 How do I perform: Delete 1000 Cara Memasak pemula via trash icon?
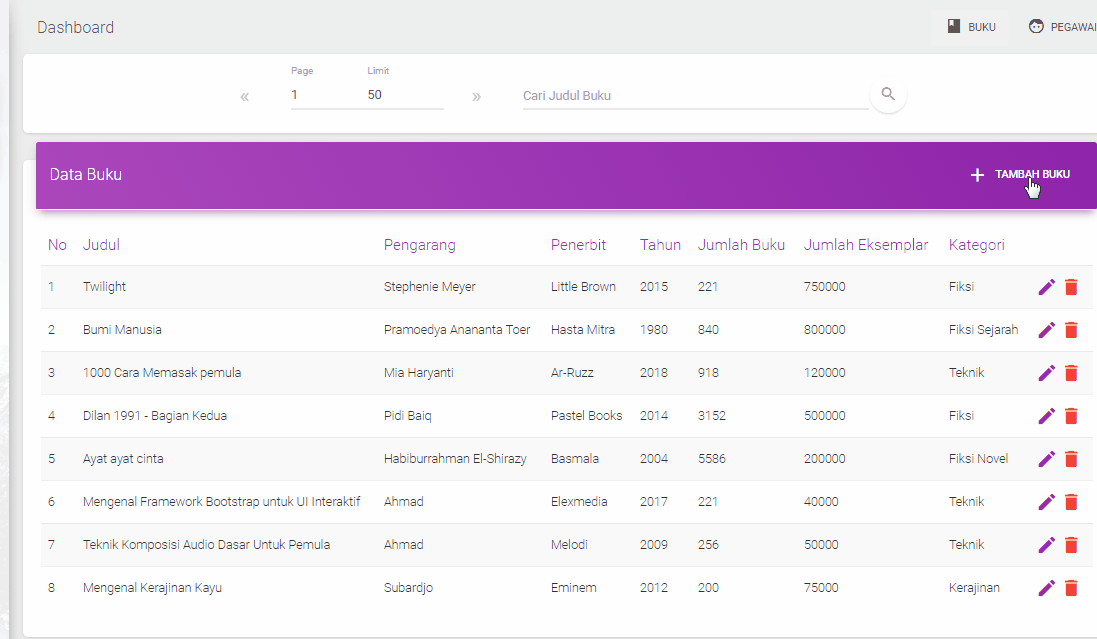[1072, 373]
